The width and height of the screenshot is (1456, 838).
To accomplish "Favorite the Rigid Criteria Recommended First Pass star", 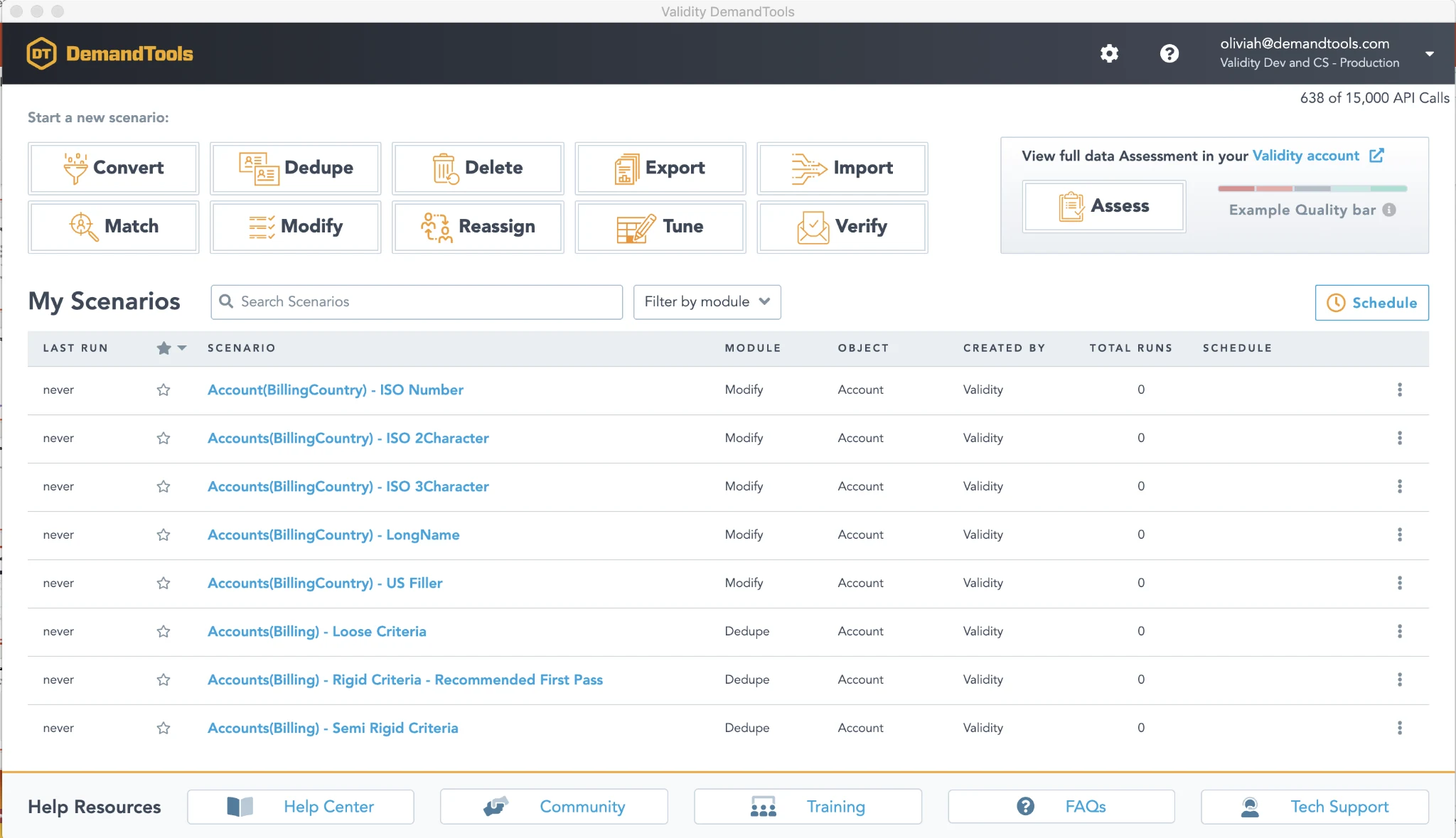I will 164,679.
